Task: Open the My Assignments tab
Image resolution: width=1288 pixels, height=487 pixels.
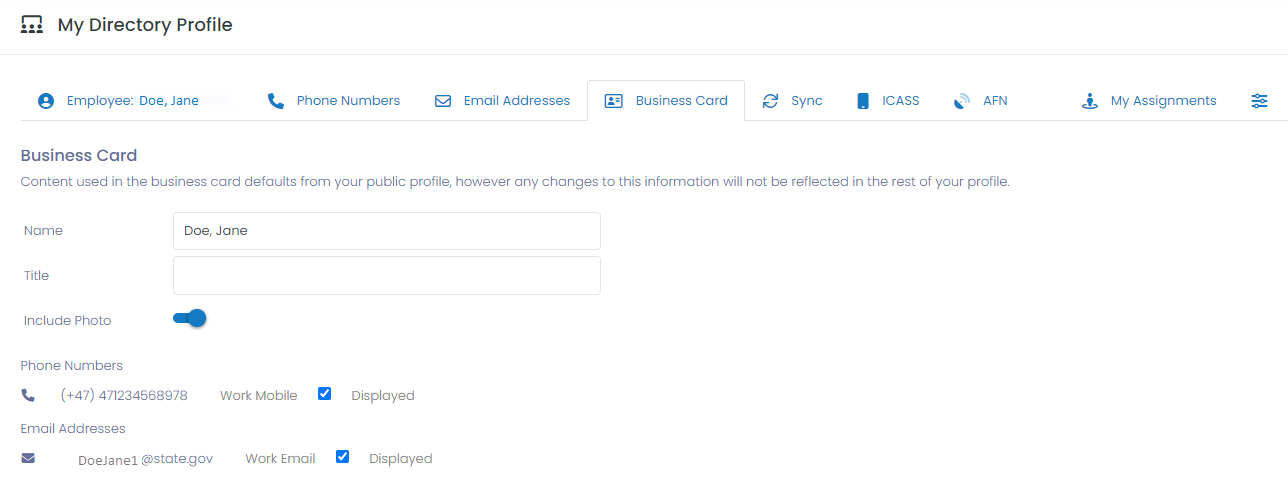Action: pyautogui.click(x=1149, y=101)
